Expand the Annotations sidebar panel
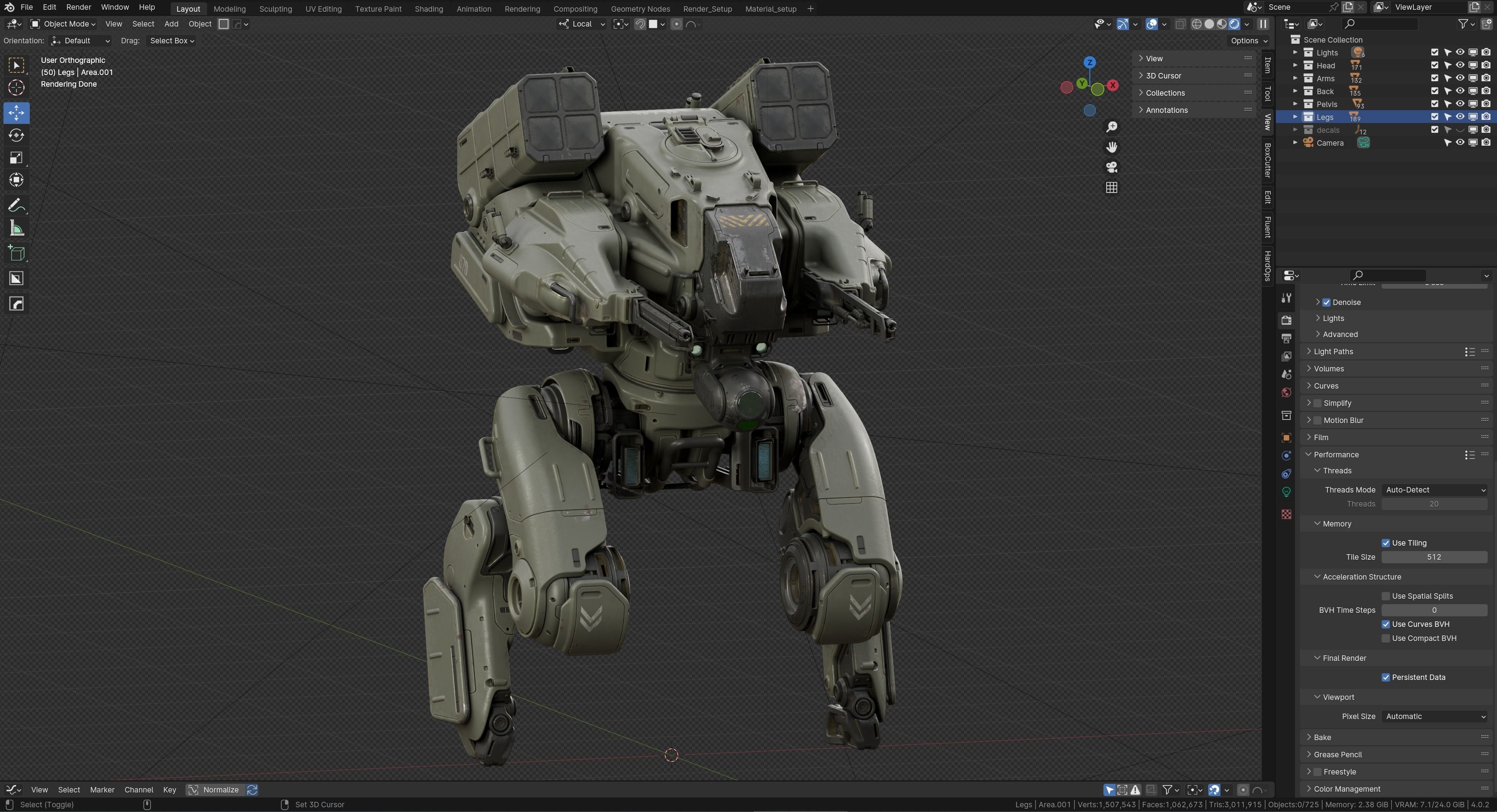 coord(1166,111)
